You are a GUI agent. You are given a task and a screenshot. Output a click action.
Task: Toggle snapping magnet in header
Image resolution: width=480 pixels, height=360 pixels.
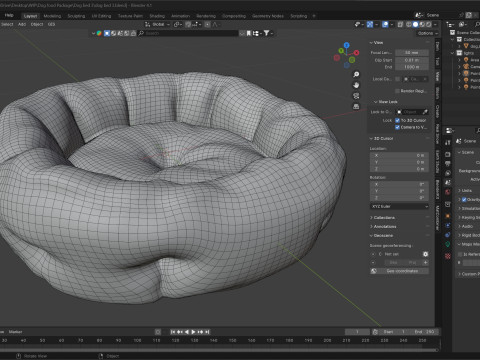[x=188, y=24]
